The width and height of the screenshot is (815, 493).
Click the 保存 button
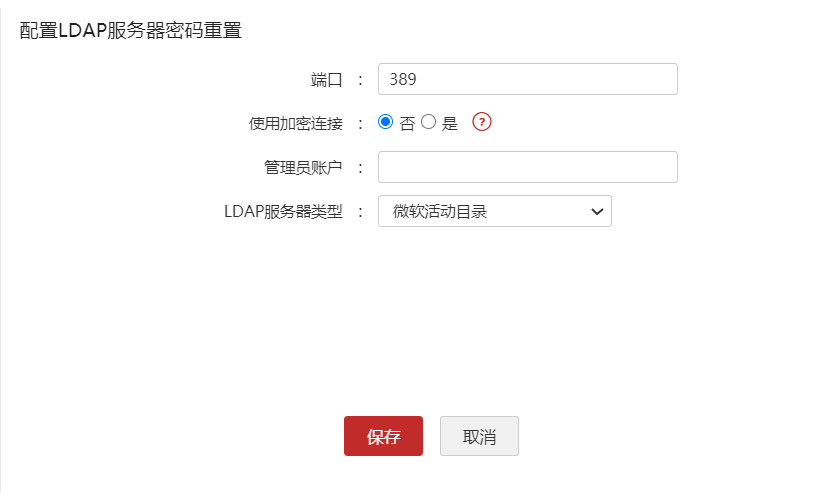click(x=383, y=436)
